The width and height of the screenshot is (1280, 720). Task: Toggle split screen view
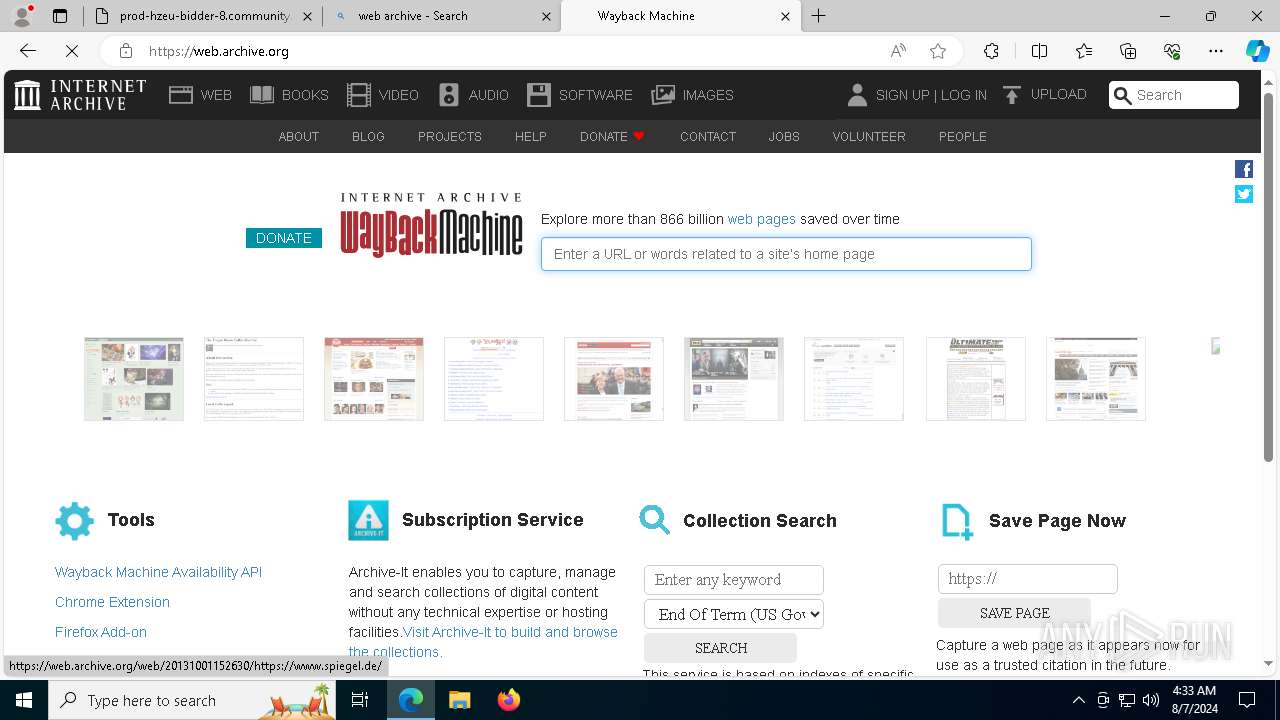coord(1039,51)
